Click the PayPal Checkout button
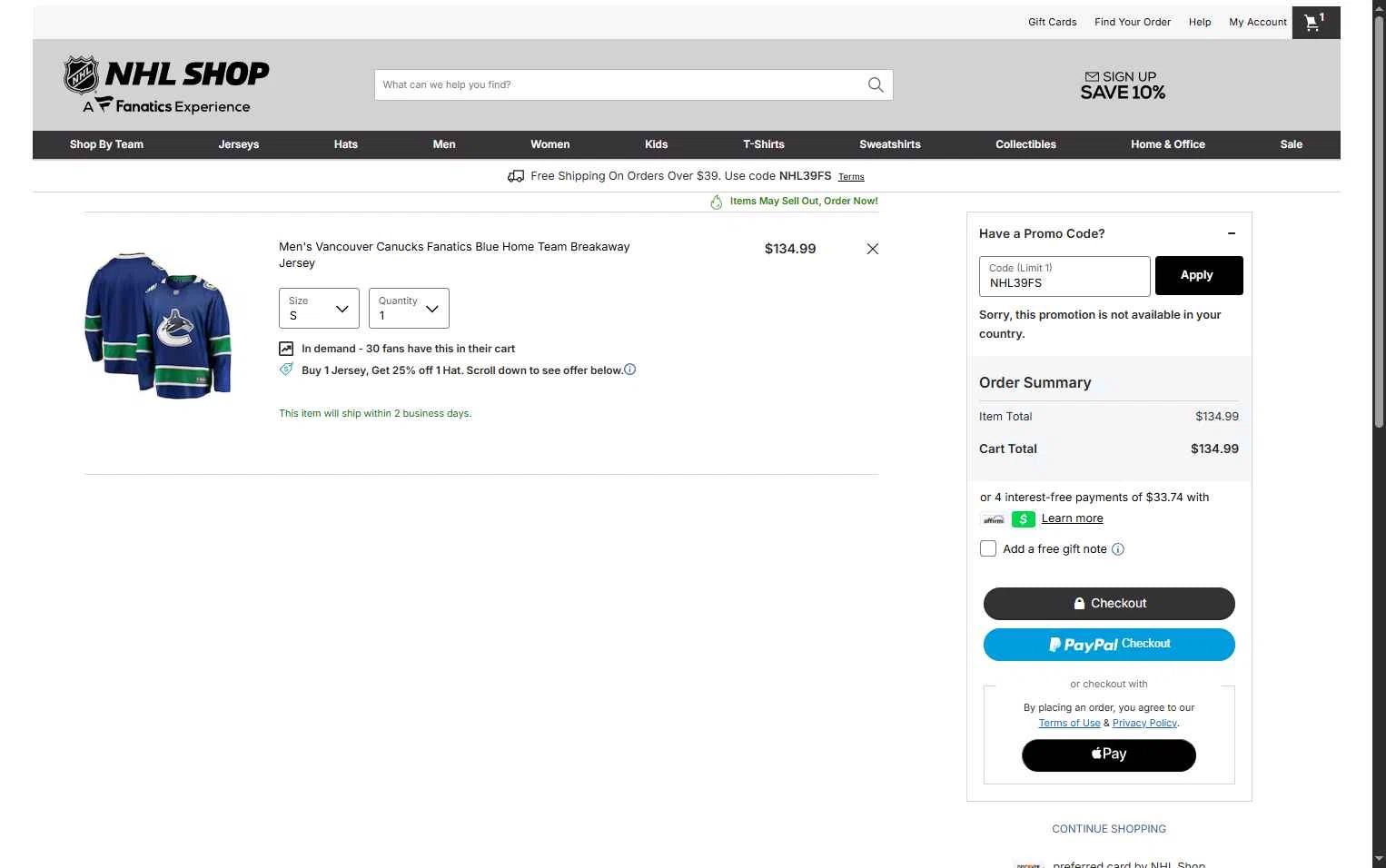 (1109, 645)
